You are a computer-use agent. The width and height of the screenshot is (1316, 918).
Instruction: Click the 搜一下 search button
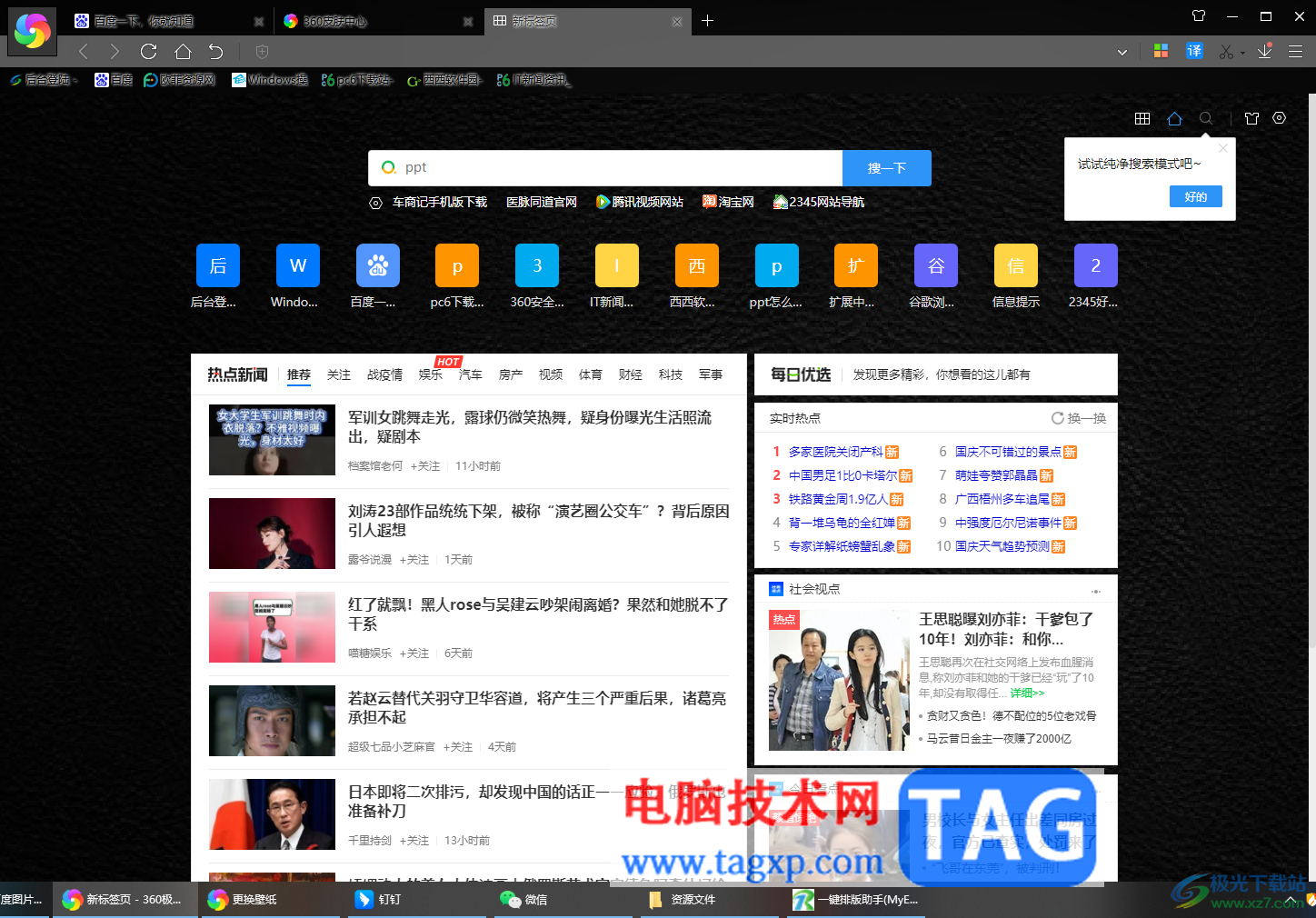pos(887,168)
